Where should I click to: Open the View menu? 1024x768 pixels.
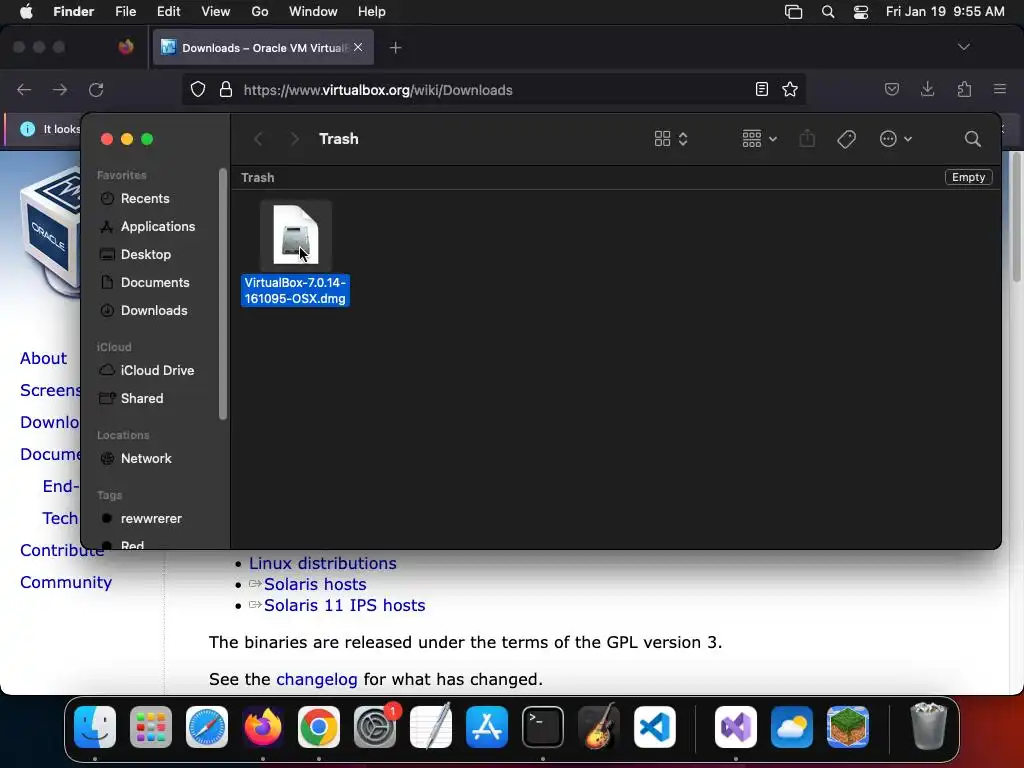point(216,12)
